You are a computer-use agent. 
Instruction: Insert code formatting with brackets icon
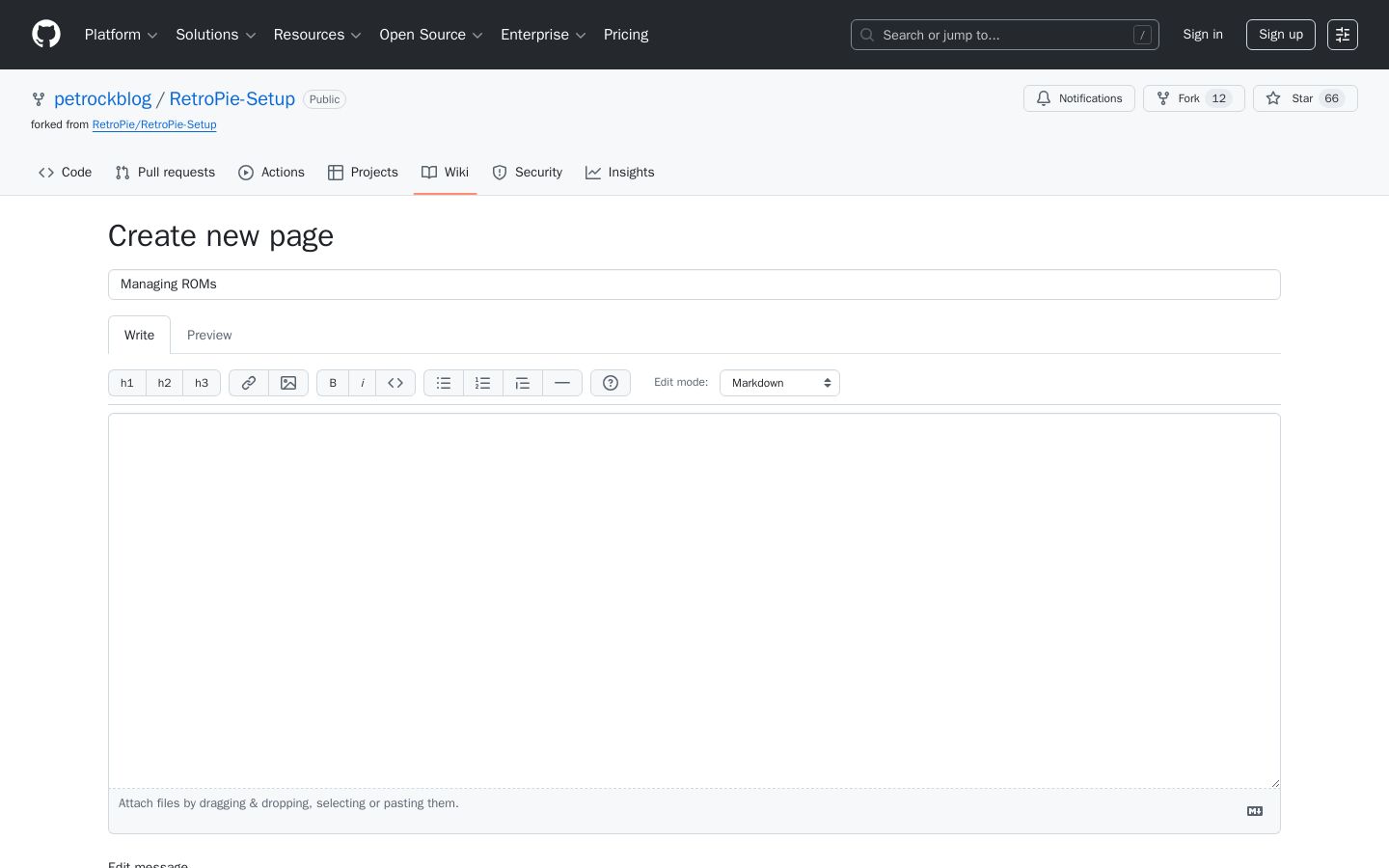[x=395, y=383]
